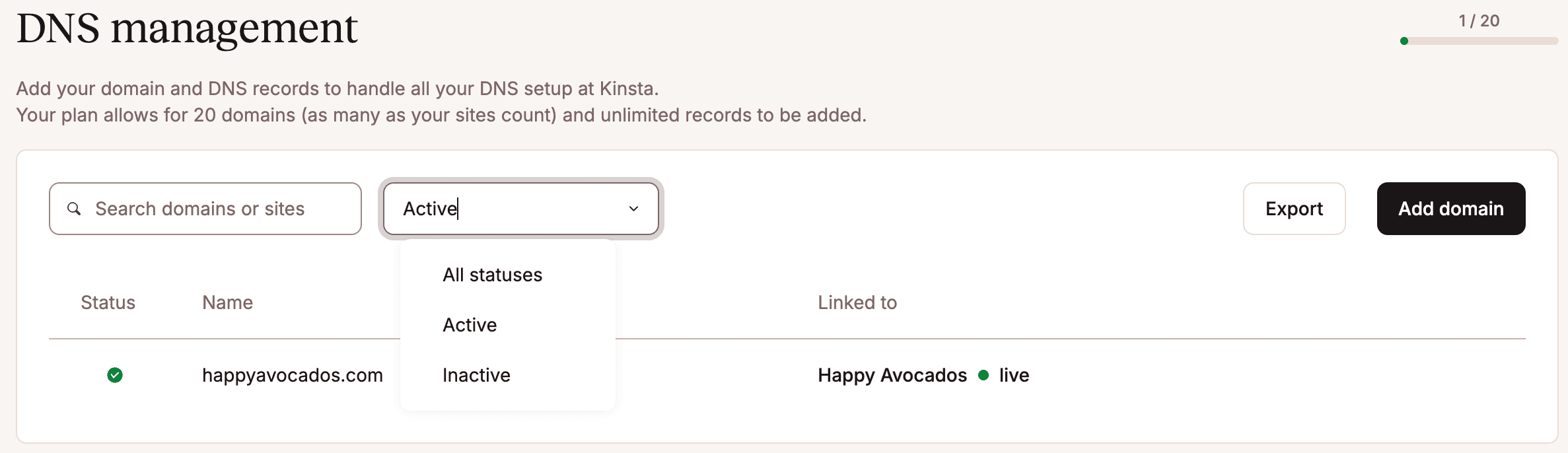Open the status filter chevron arrow

(633, 209)
